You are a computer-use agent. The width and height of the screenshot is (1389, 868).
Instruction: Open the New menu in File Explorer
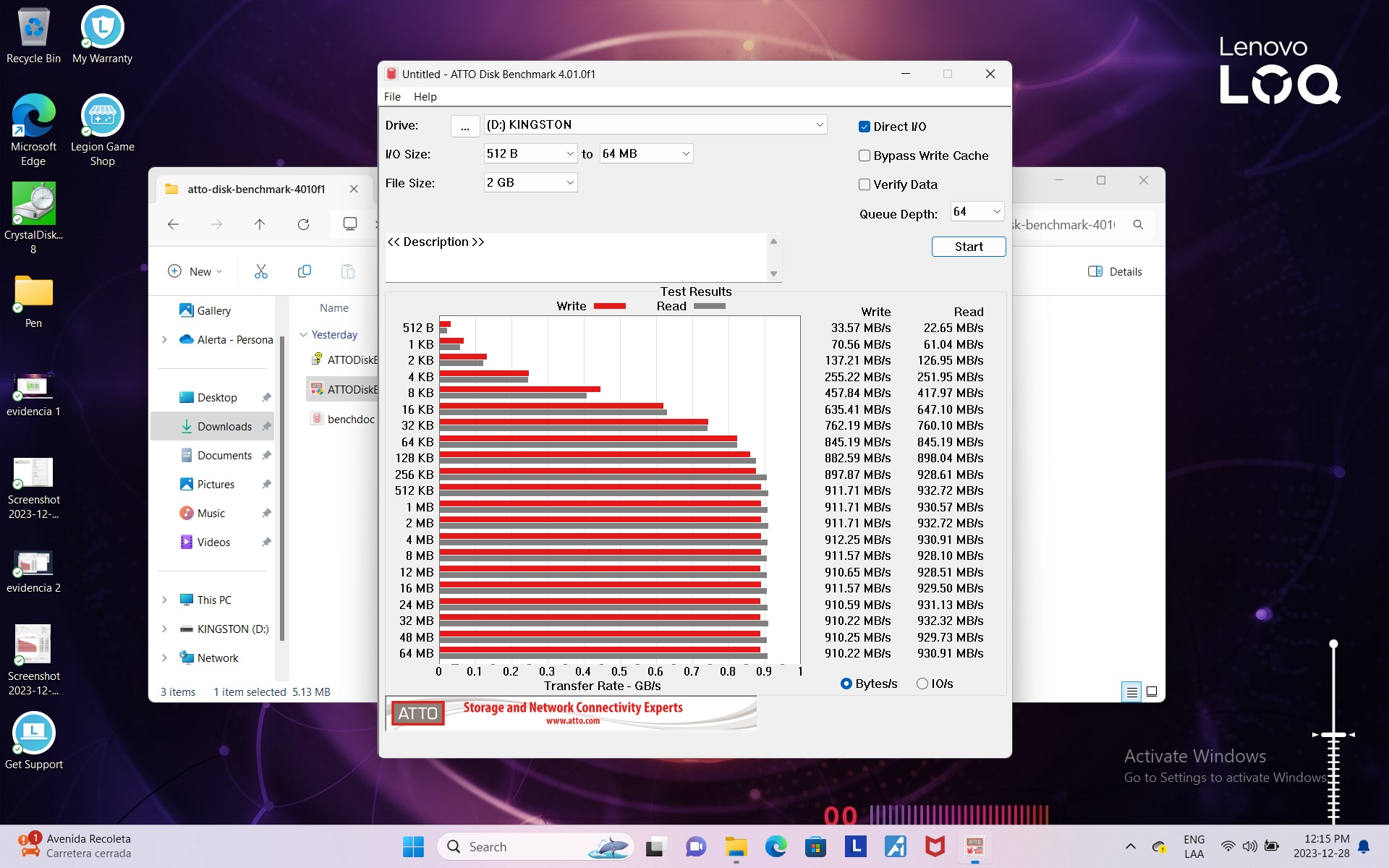[195, 271]
